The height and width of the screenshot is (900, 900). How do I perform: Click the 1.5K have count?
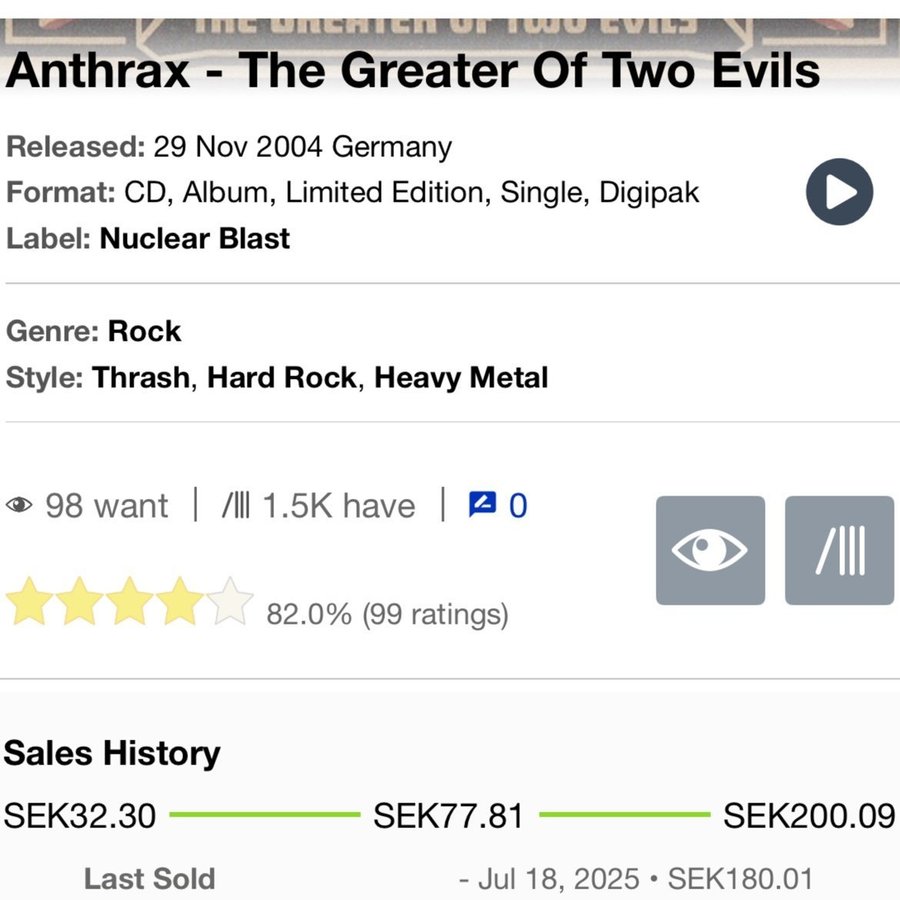[339, 506]
